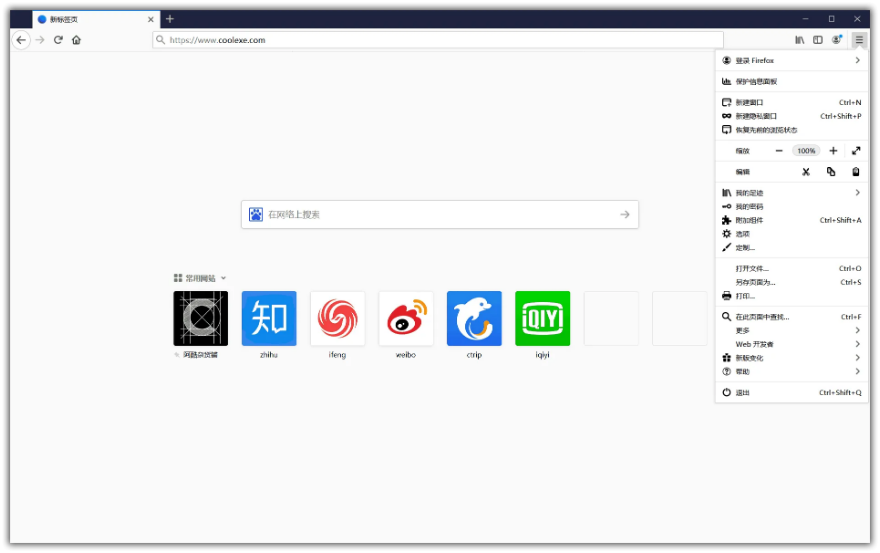
Task: Enter full screen with the arrows icon
Action: pyautogui.click(x=856, y=150)
